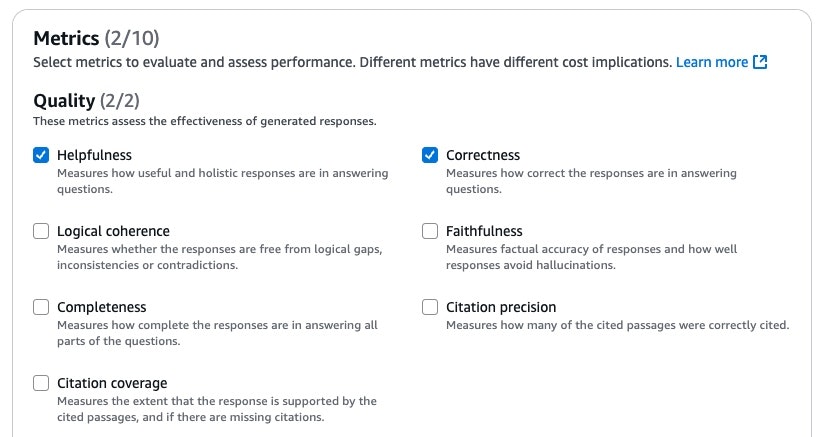Viewport: 820px width, 437px height.
Task: Click the Citation coverage label text
Action: [112, 383]
